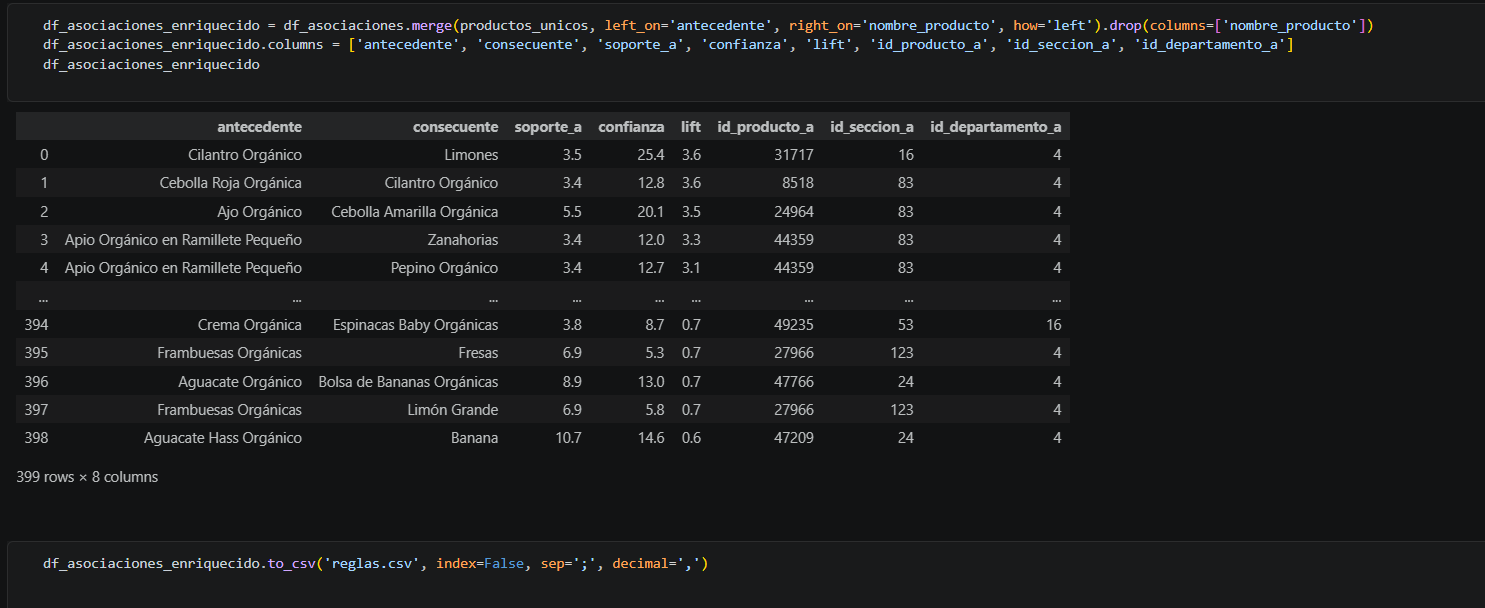Select the Cilantro Orgánico cell in row 0

244,154
